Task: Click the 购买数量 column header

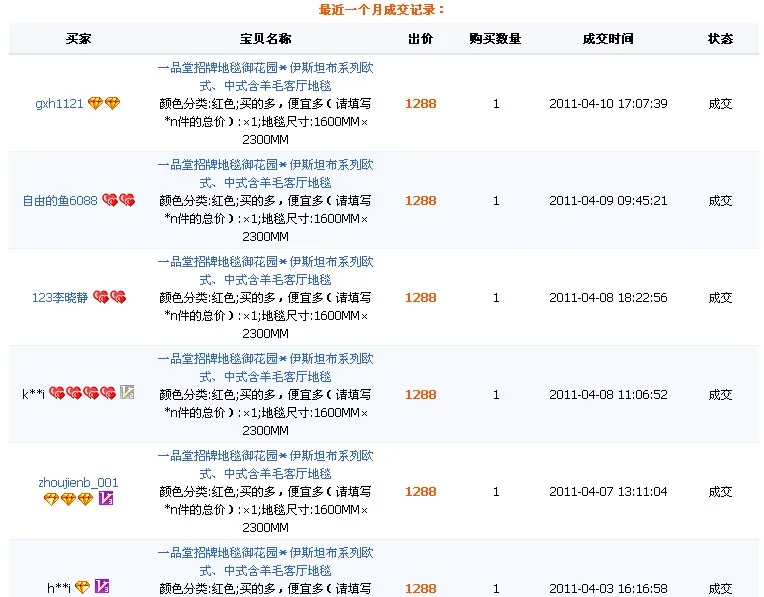Action: [x=496, y=39]
